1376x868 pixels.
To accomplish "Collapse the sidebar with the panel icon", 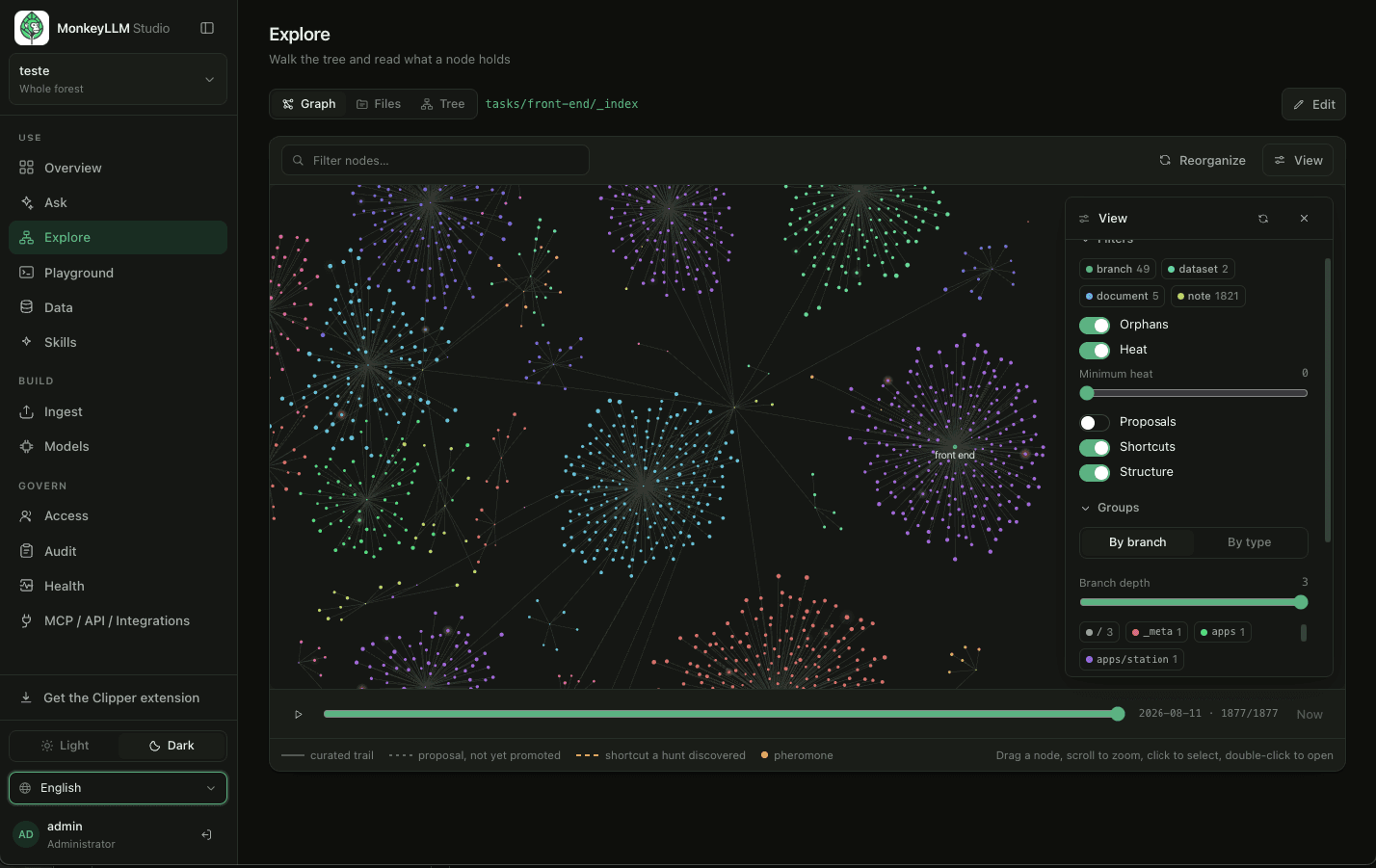I will click(207, 28).
